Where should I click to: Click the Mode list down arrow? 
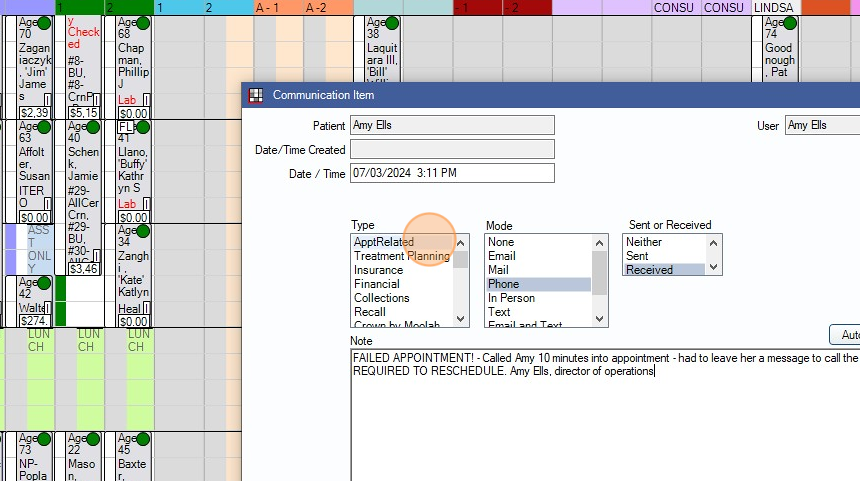point(599,319)
